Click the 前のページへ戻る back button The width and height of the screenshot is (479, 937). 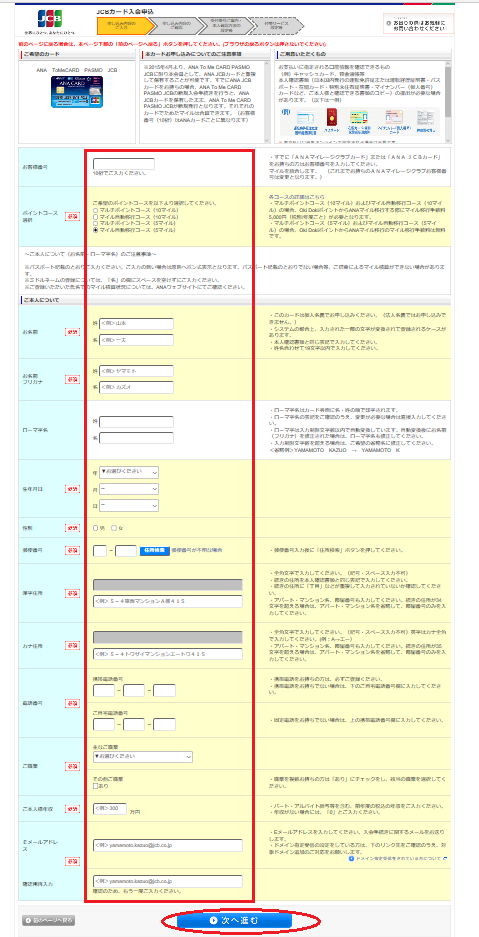tap(48, 920)
